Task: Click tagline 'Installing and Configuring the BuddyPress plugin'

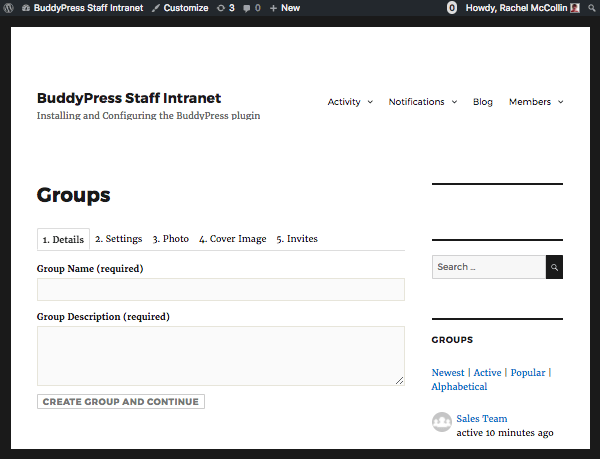Action: 148,116
